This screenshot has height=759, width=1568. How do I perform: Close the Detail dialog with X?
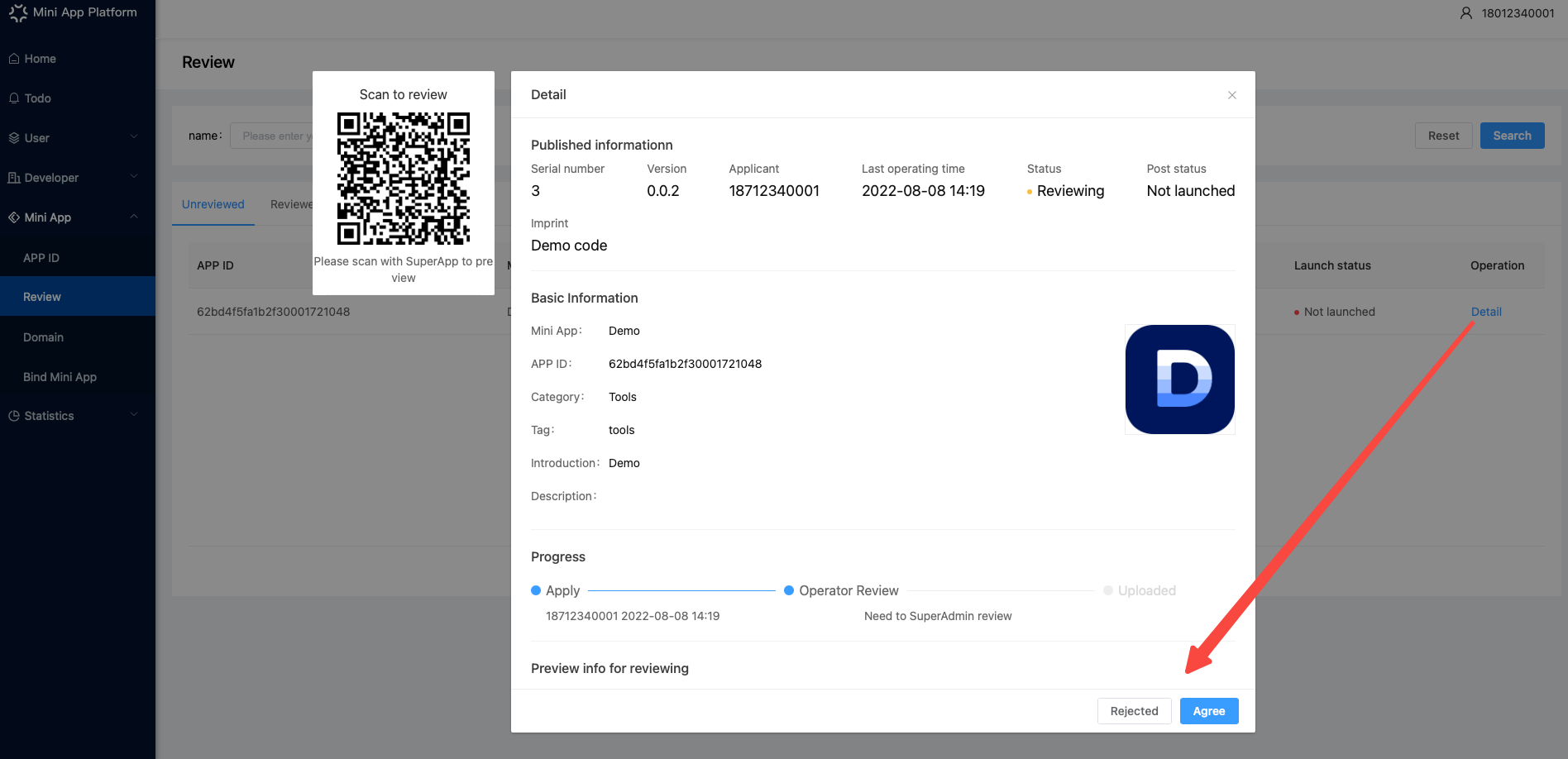[x=1232, y=95]
